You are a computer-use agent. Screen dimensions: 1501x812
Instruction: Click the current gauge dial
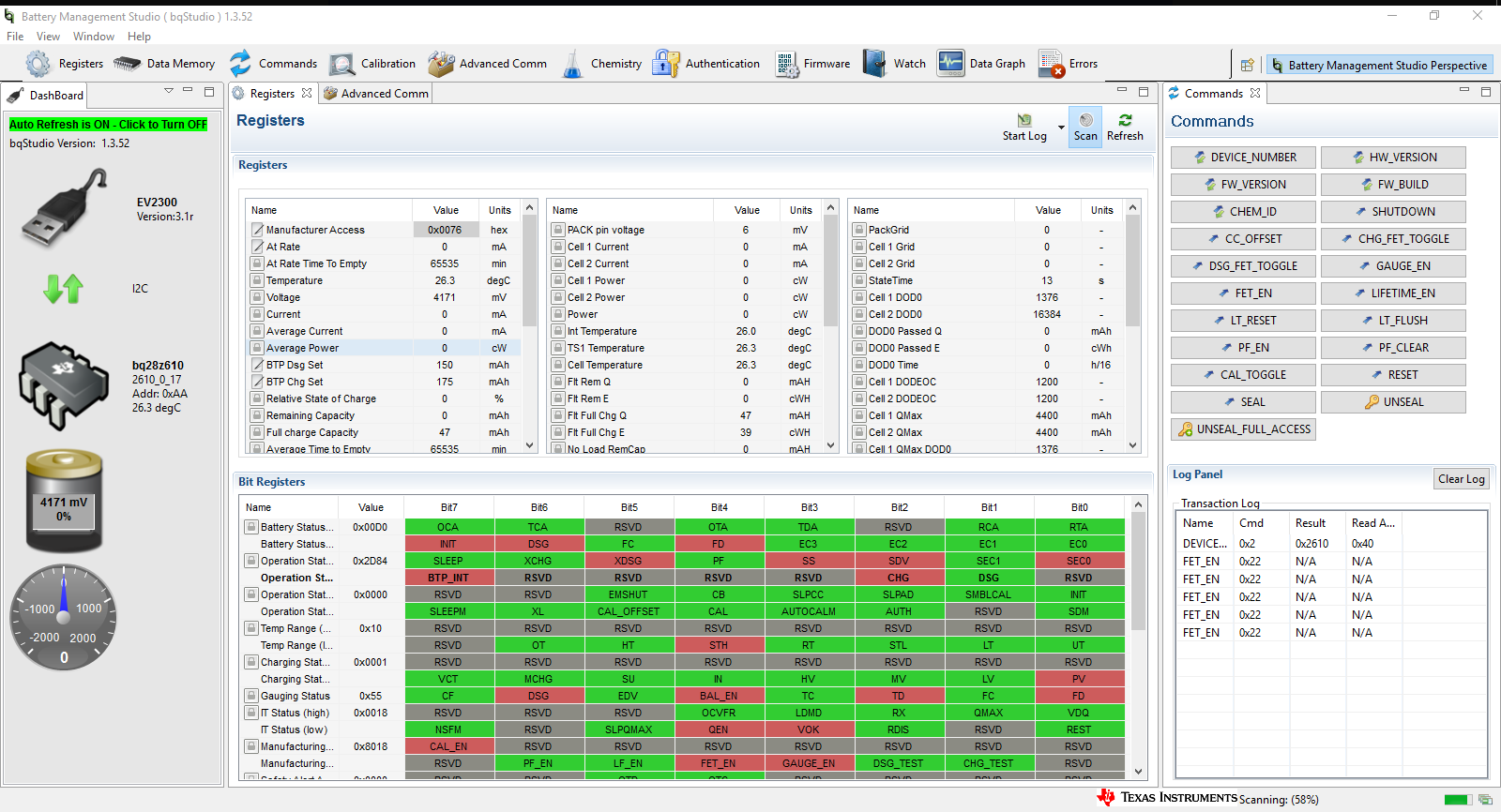[64, 617]
